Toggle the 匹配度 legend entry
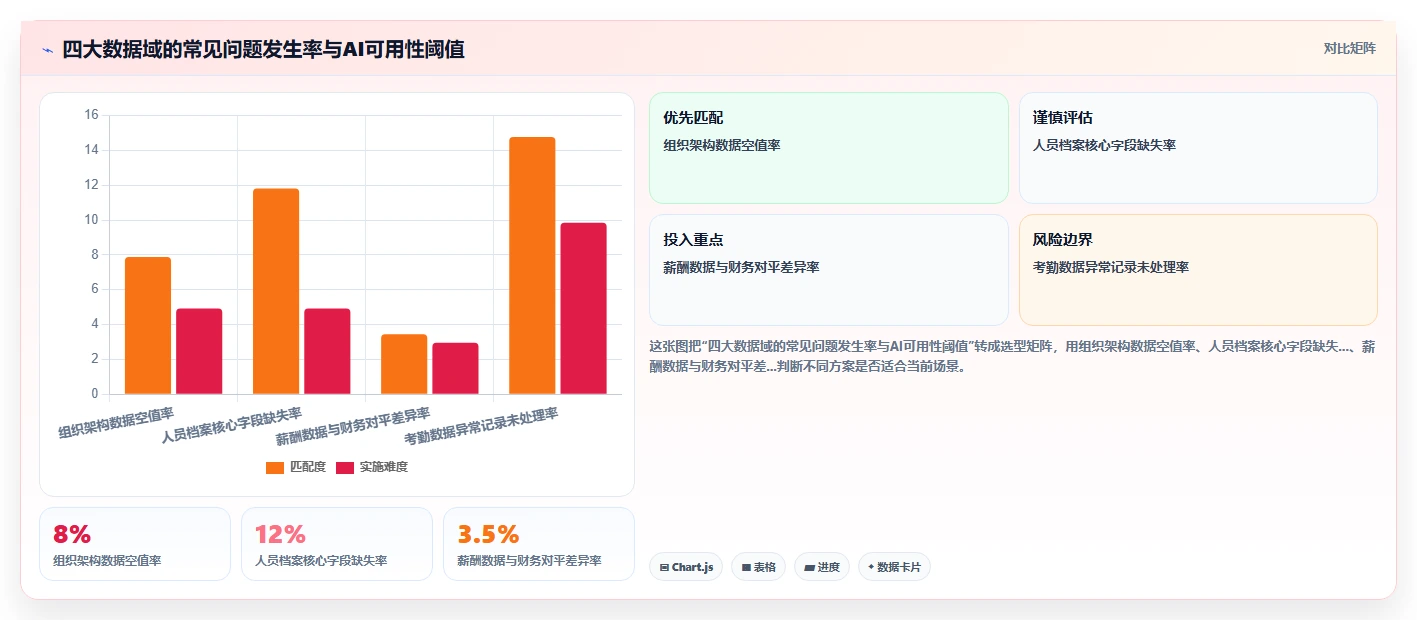This screenshot has width=1417, height=620. (x=296, y=467)
